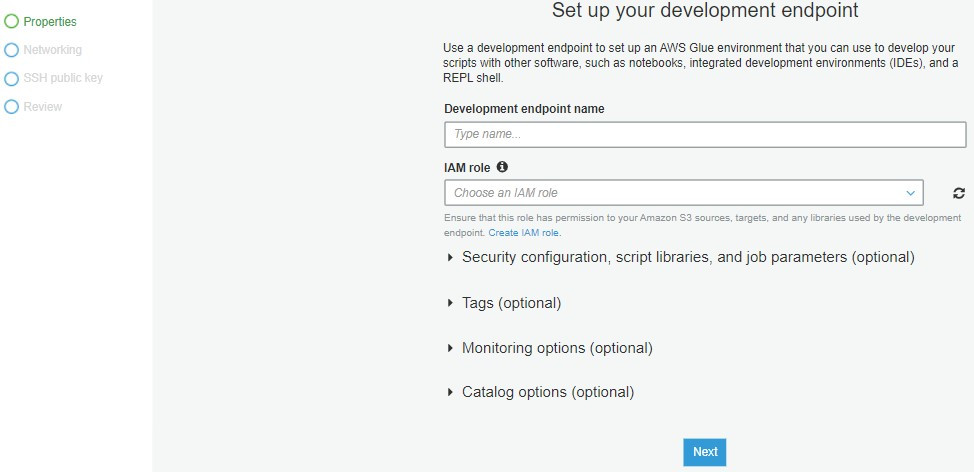Expand the Catalog options section
The image size is (974, 472).
pos(547,392)
